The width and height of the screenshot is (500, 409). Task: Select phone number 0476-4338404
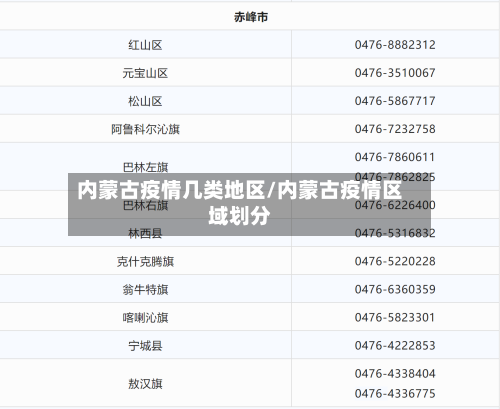click(x=395, y=373)
